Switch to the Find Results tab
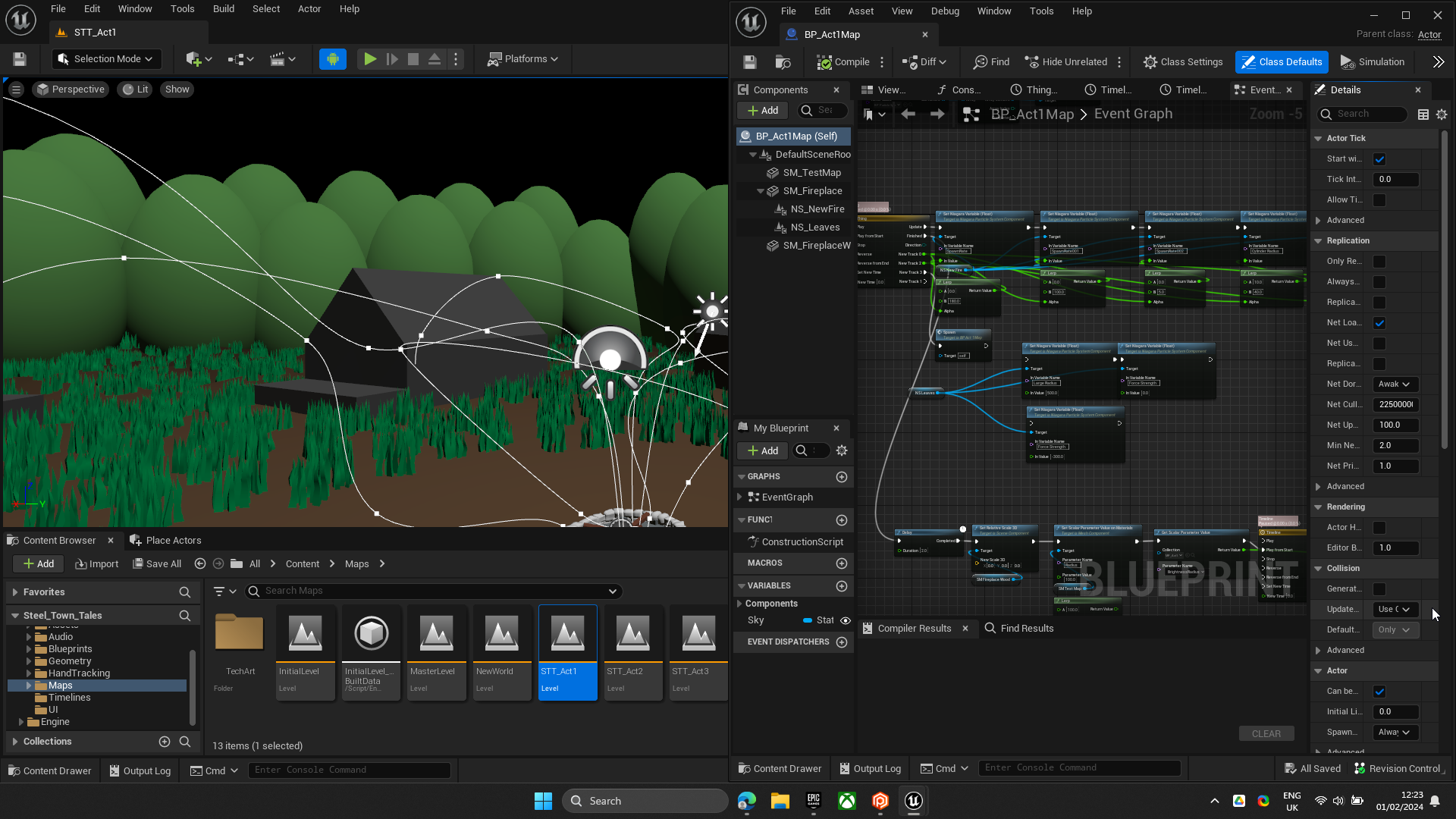 [x=1019, y=628]
